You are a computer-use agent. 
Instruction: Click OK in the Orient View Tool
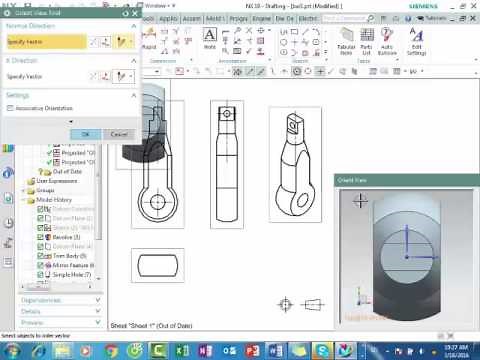tap(86, 134)
